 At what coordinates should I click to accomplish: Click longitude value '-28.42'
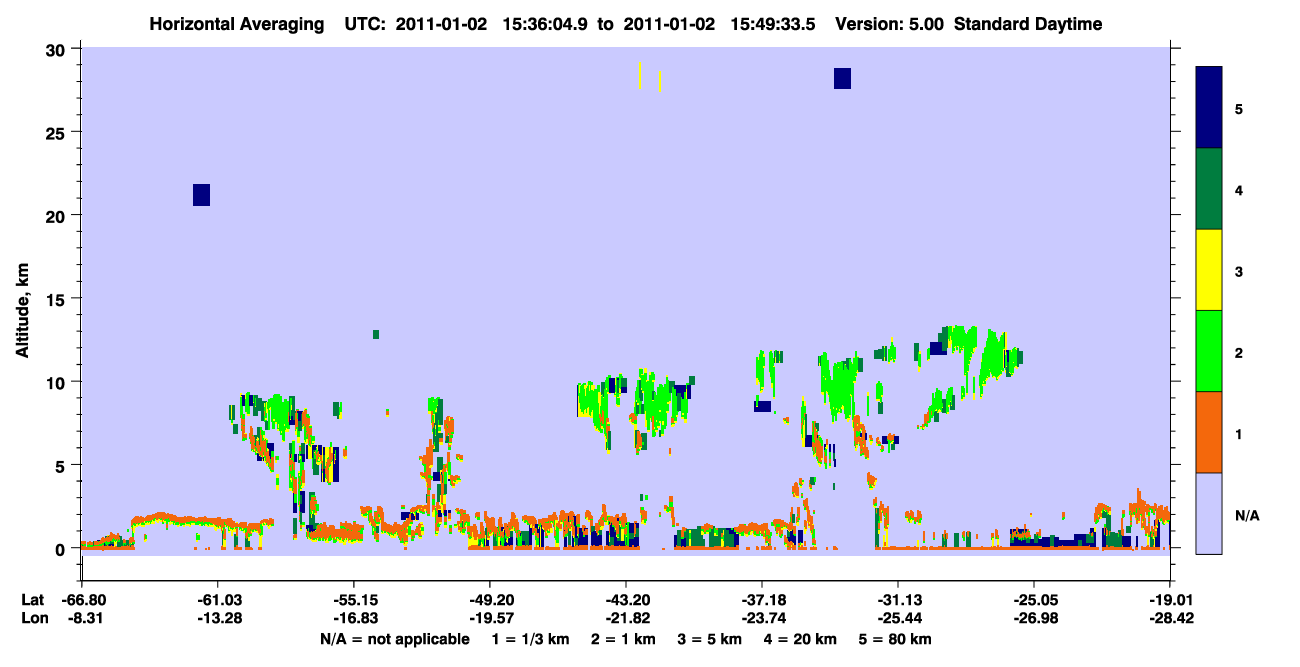click(x=1169, y=619)
